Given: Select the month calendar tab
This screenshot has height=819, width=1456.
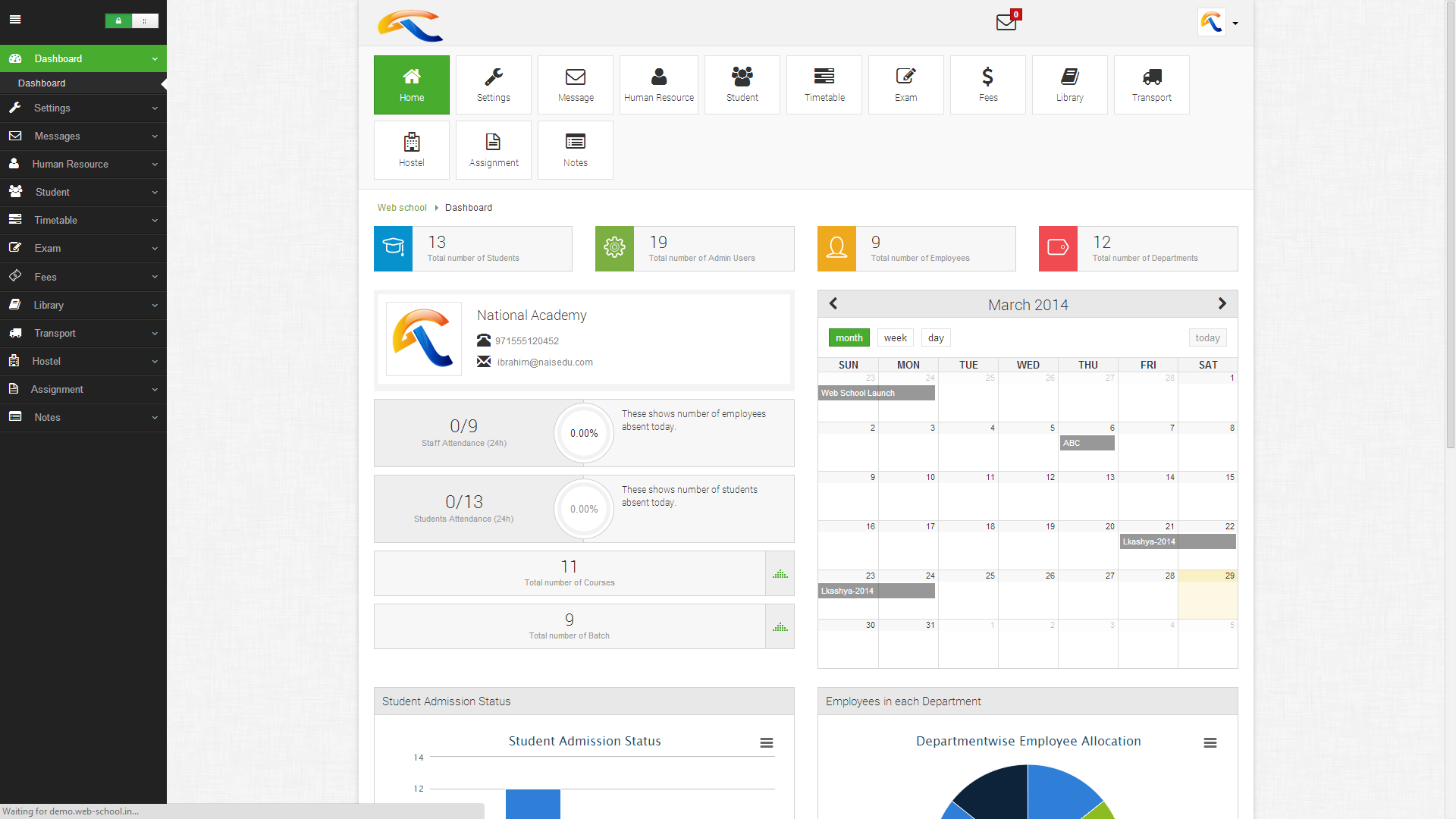Looking at the screenshot, I should [x=849, y=338].
